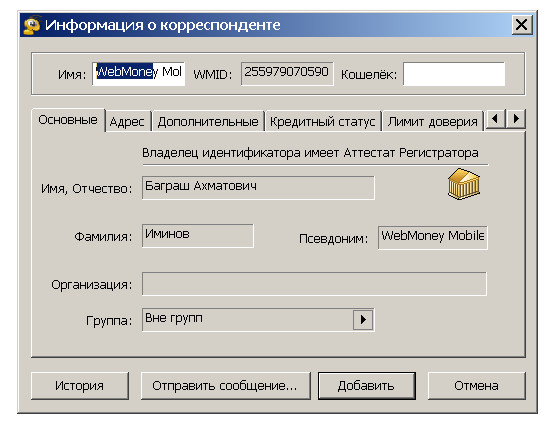Click the Псевдоним: label
The height and width of the screenshot is (426, 559).
pyautogui.click(x=333, y=238)
